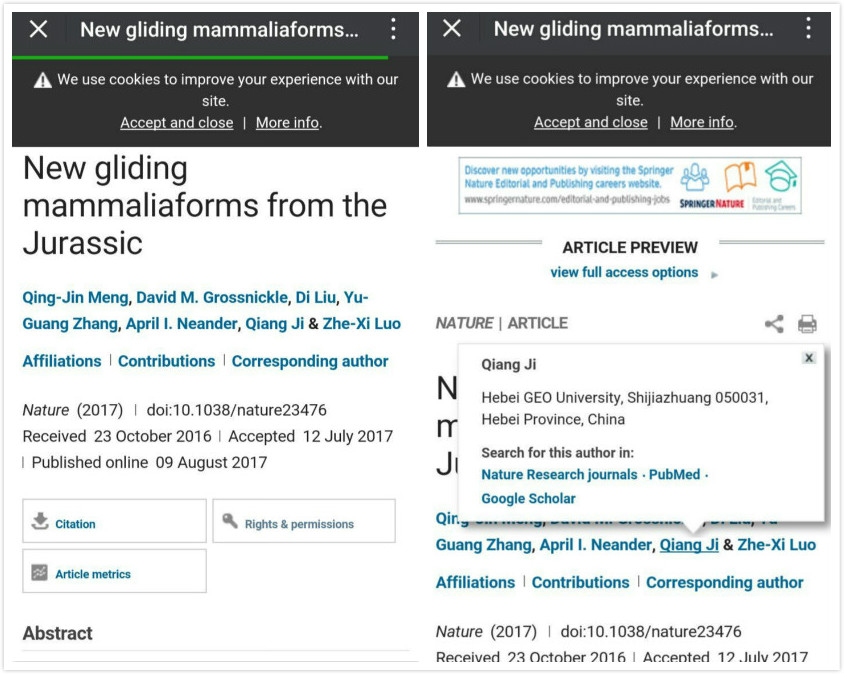Click the Springer Nature careers banner

[x=629, y=186]
